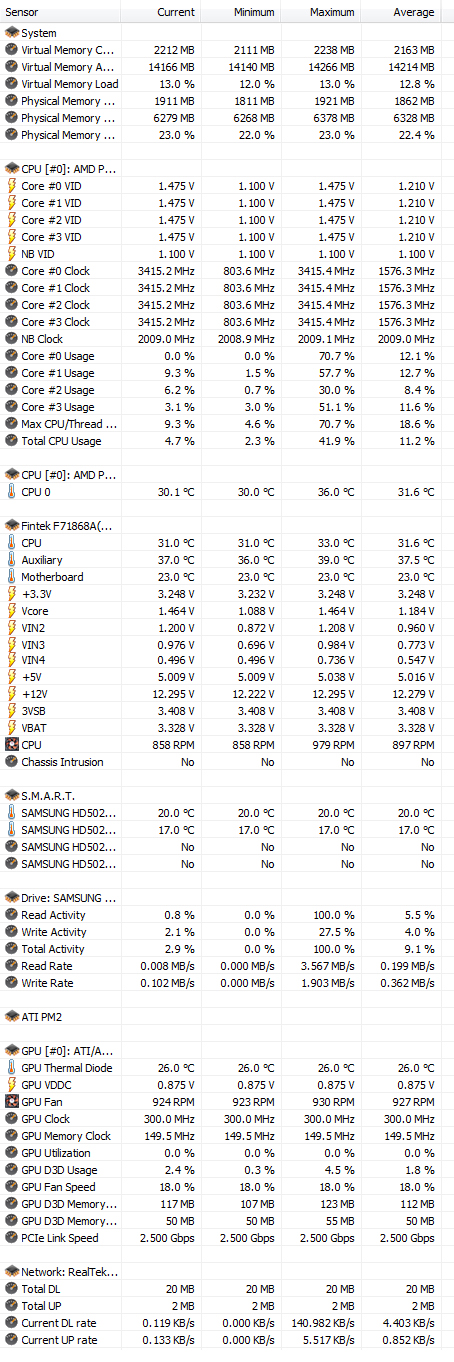Click the VBAT voltage lightning icon
Viewport: 454px width, 1362px height.
pos(12,730)
